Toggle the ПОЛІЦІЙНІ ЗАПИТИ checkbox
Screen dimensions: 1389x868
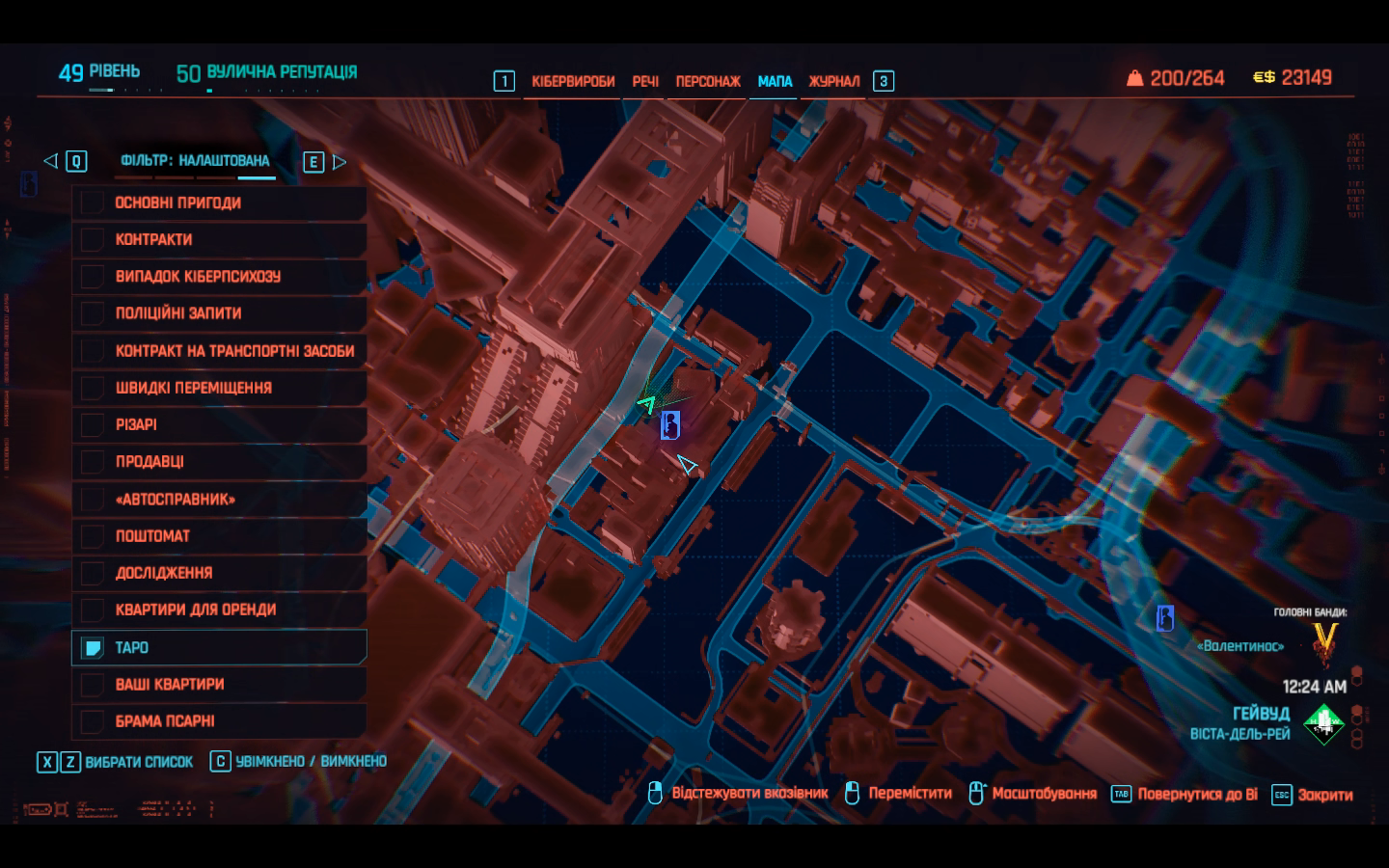coord(93,313)
